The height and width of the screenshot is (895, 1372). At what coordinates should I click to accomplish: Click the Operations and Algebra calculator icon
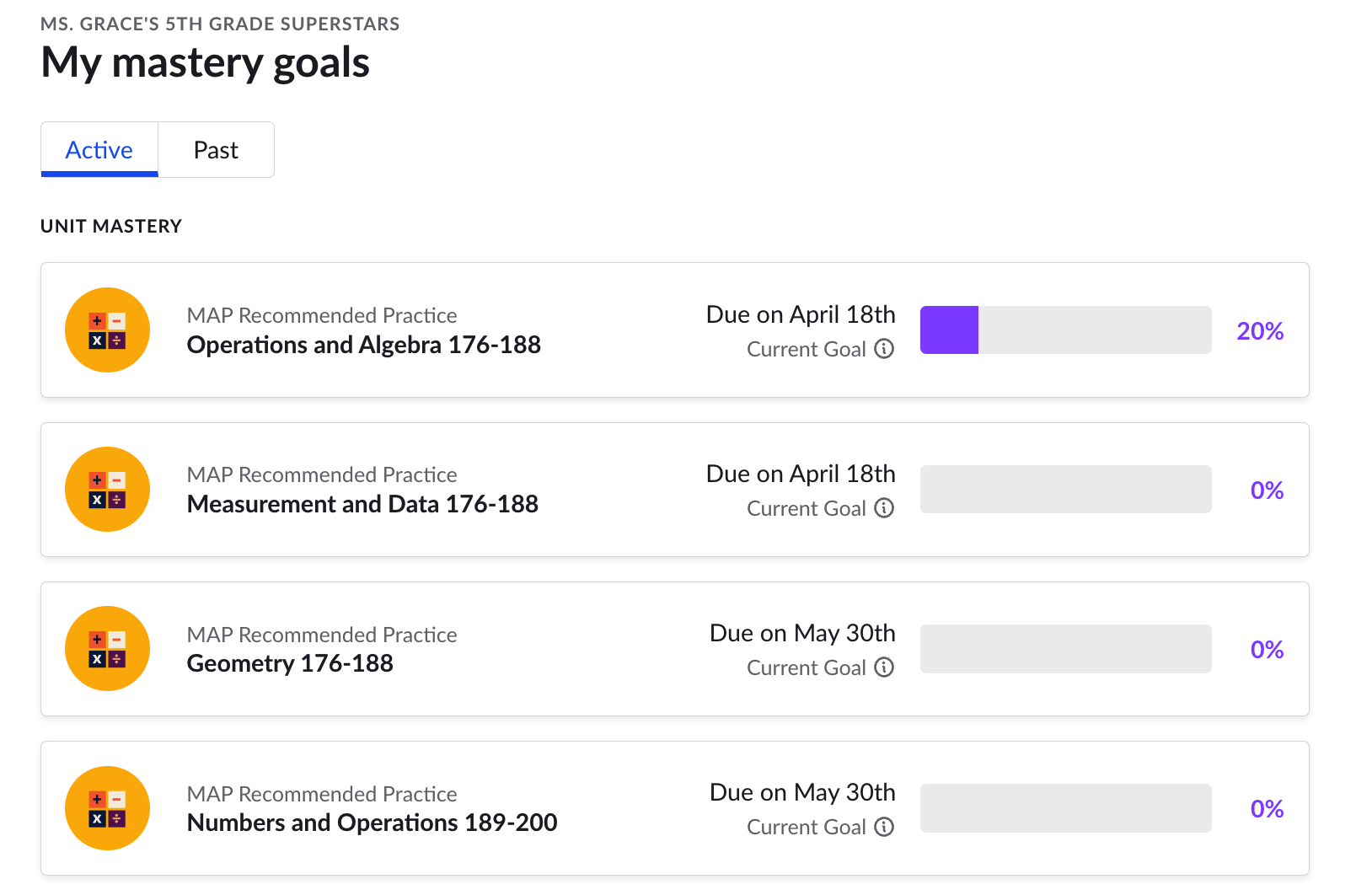[x=107, y=330]
